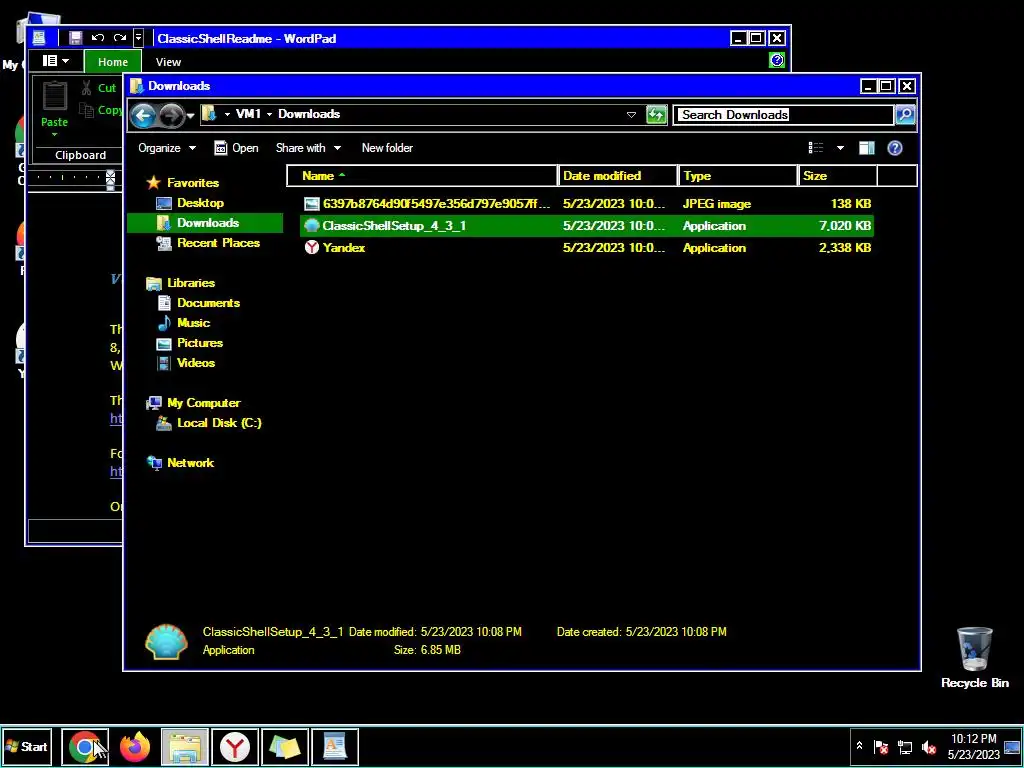Sort by Date modified column
The width and height of the screenshot is (1024, 768).
[618, 176]
